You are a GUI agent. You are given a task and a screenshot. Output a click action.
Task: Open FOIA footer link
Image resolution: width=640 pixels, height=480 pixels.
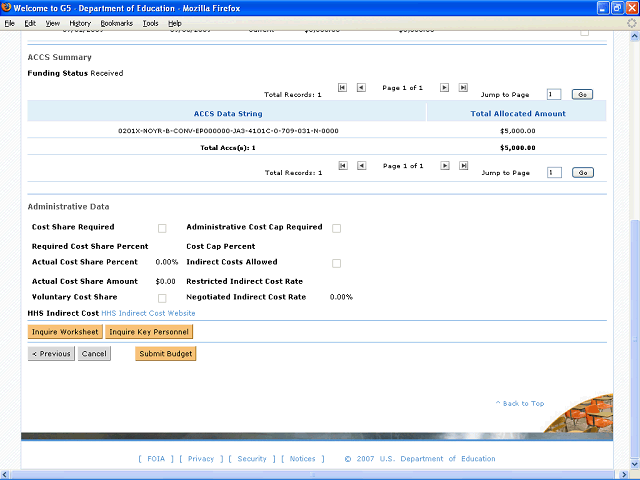tap(156, 458)
